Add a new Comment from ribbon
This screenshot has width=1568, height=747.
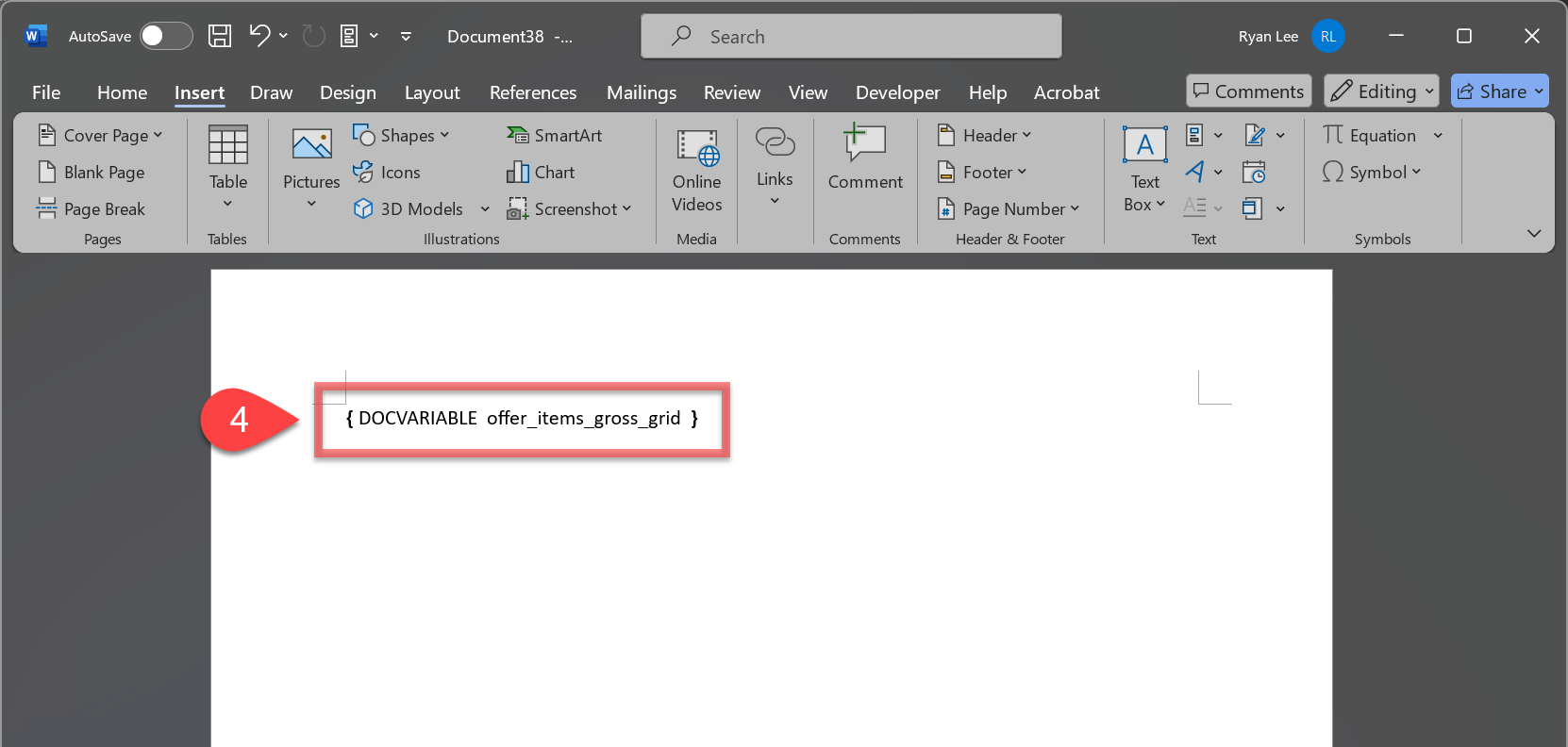click(x=865, y=158)
